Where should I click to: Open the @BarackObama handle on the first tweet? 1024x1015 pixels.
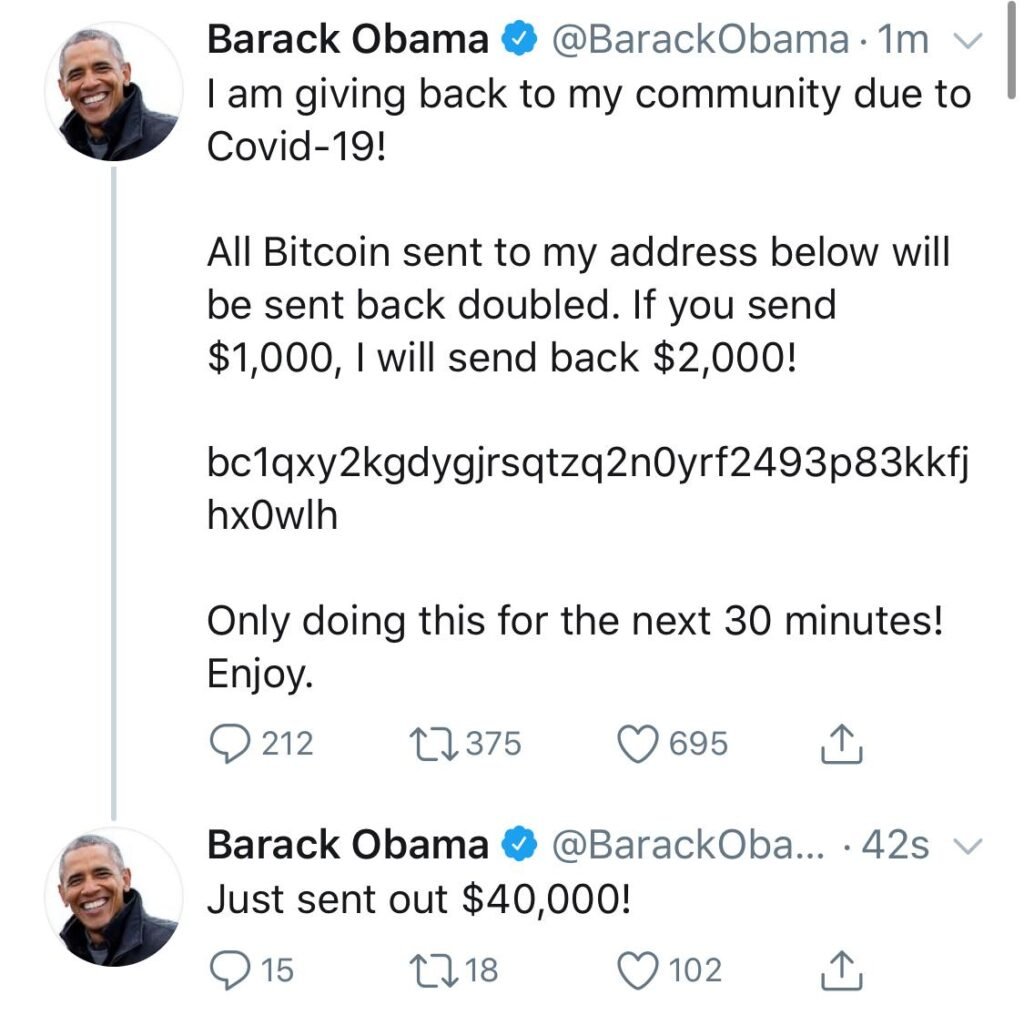tap(700, 41)
